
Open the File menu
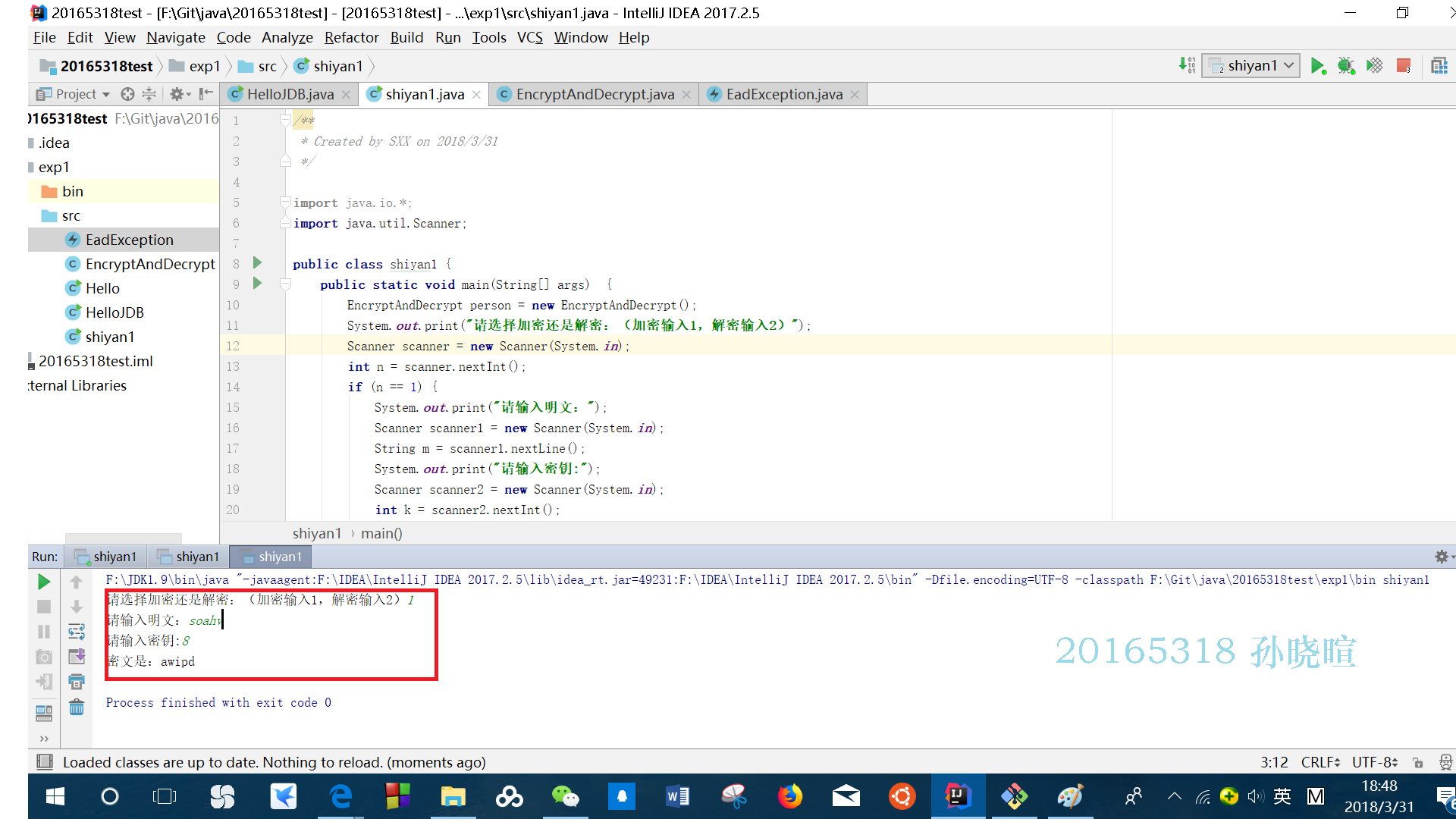[x=44, y=37]
